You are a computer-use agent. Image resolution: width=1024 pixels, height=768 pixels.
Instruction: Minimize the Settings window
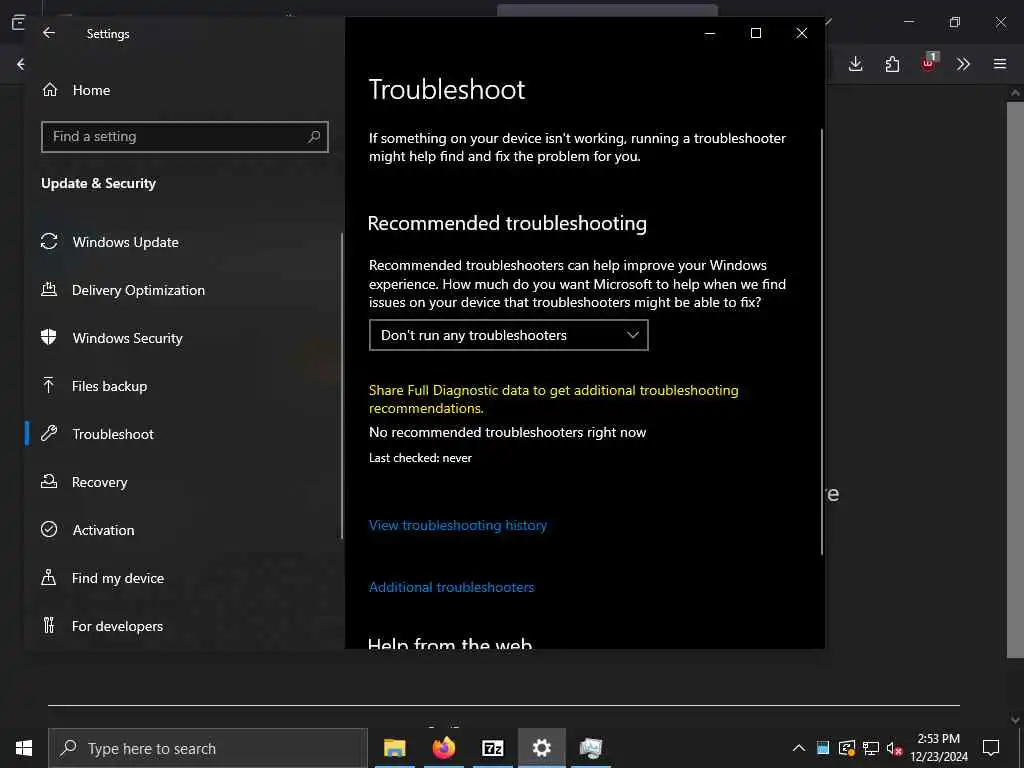[x=710, y=33]
